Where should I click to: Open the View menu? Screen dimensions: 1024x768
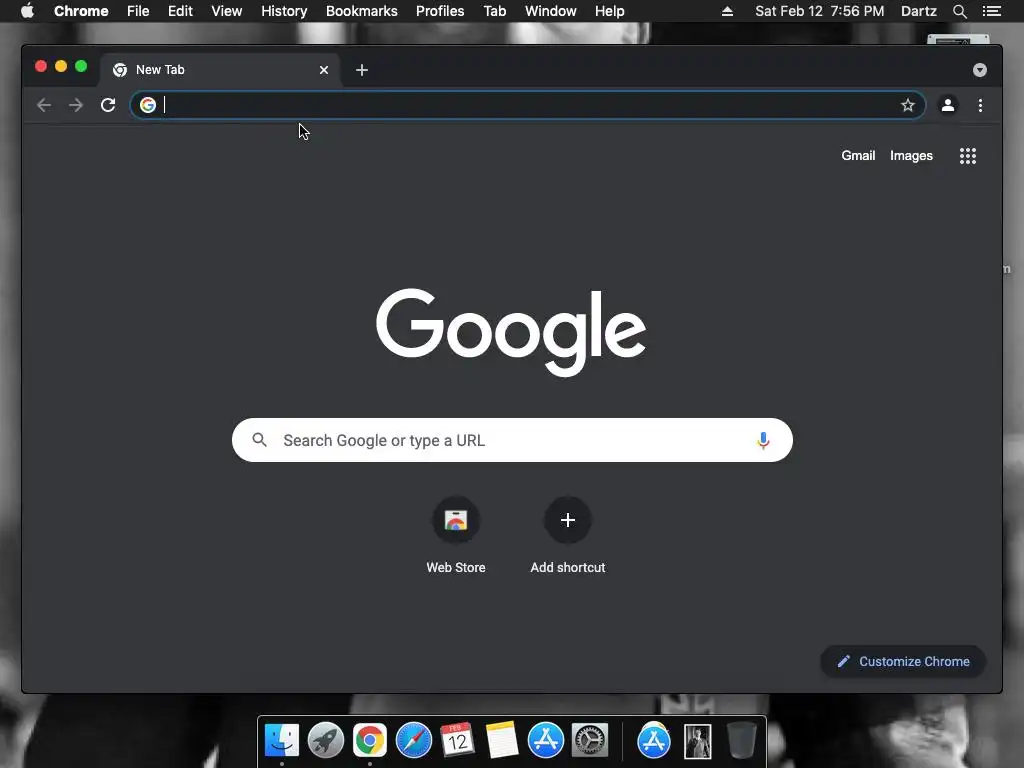pyautogui.click(x=227, y=11)
